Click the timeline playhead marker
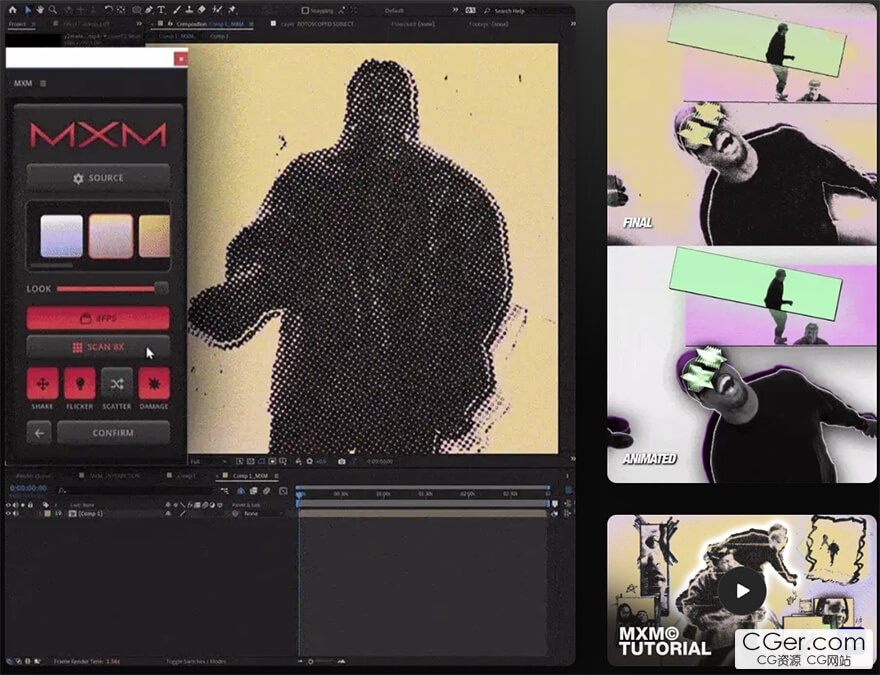Viewport: 880px width, 675px height. coord(300,495)
